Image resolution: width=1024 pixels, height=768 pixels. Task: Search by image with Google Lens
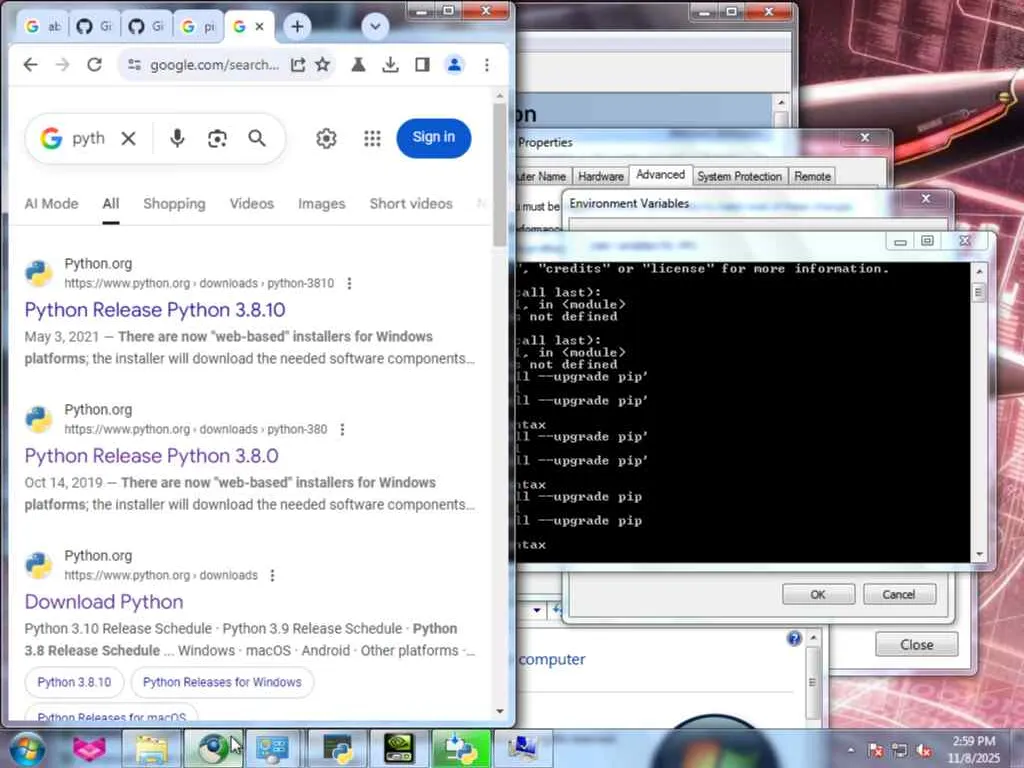pyautogui.click(x=217, y=138)
